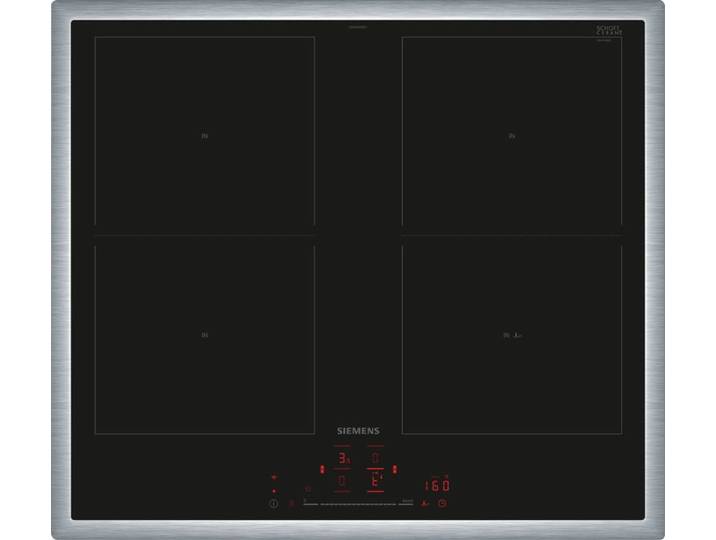Select rear-right zone showing 0
The height and width of the screenshot is (540, 716).
[x=376, y=458]
